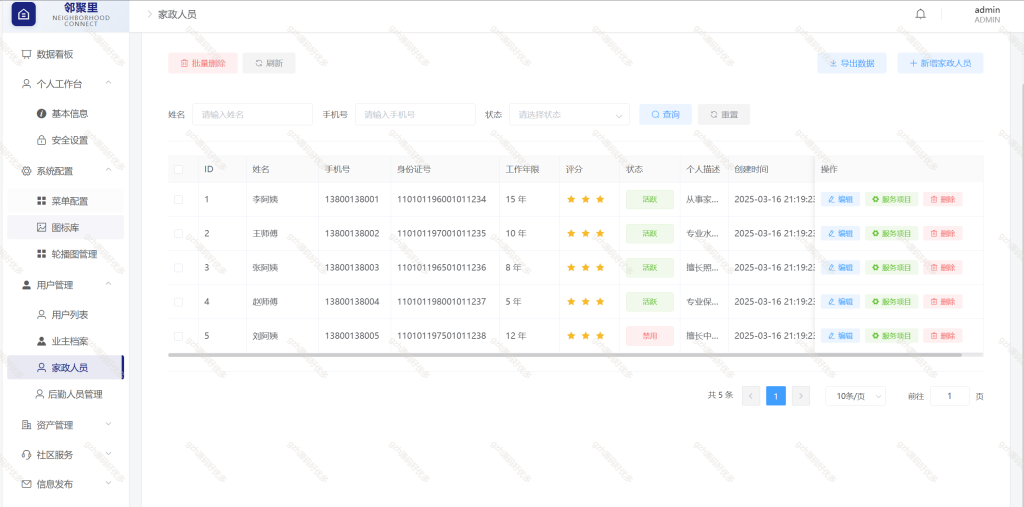Collapse the 用户管理 menu chevron
1024x507 pixels.
pos(108,284)
